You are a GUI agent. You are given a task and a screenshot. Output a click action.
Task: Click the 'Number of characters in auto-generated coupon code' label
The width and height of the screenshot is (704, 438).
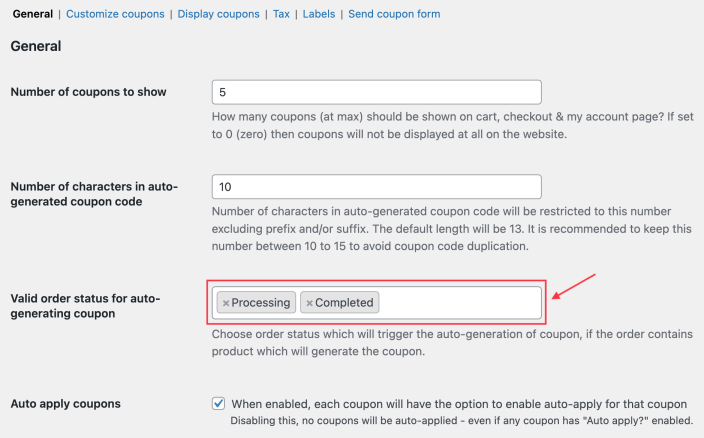click(x=93, y=194)
